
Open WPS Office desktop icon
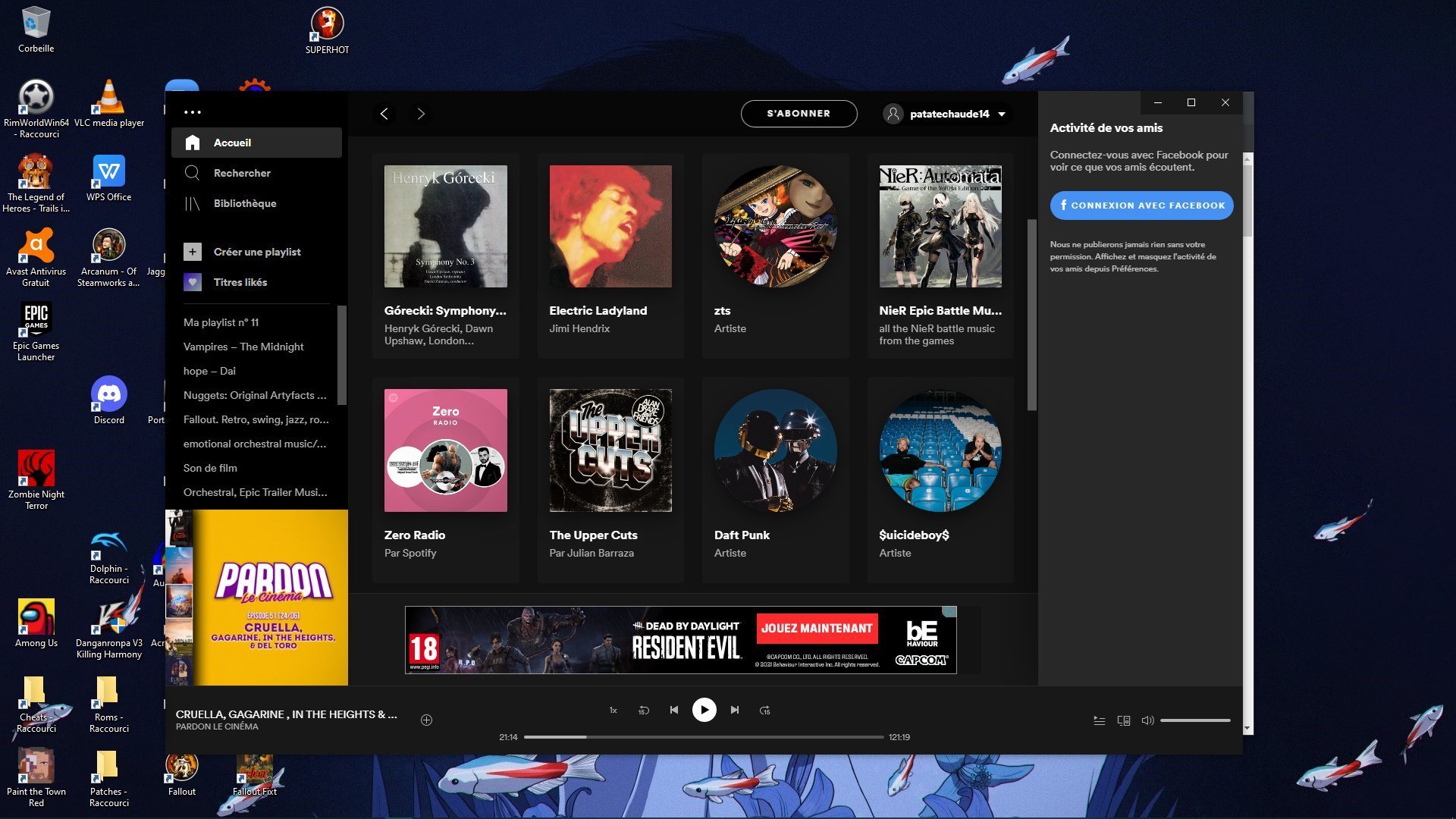108,178
